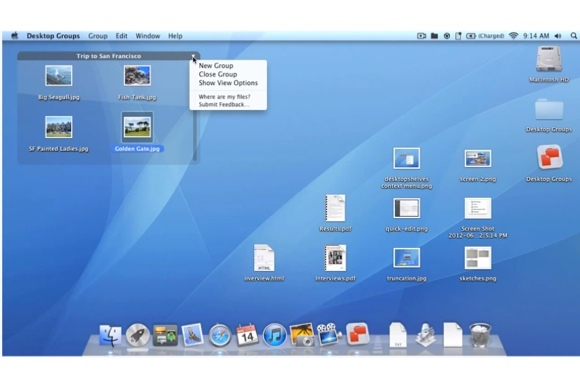Open the Group menu
This screenshot has width=580, height=388.
click(98, 36)
